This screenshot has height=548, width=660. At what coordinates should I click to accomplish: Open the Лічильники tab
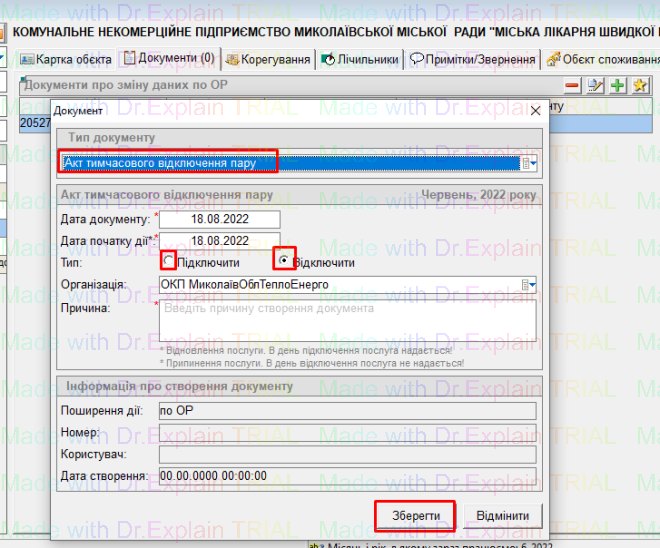(x=361, y=59)
